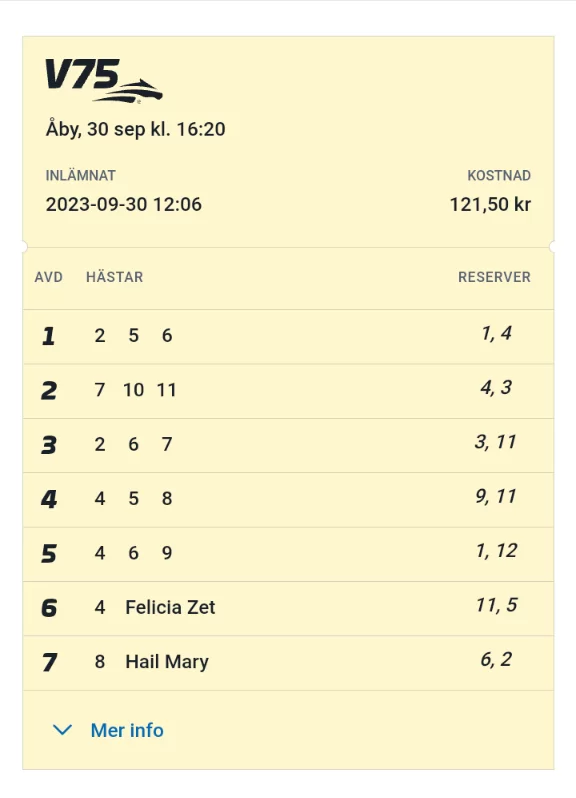Click the 121,50 kr cost value
This screenshot has height=798, width=576.
click(x=491, y=205)
